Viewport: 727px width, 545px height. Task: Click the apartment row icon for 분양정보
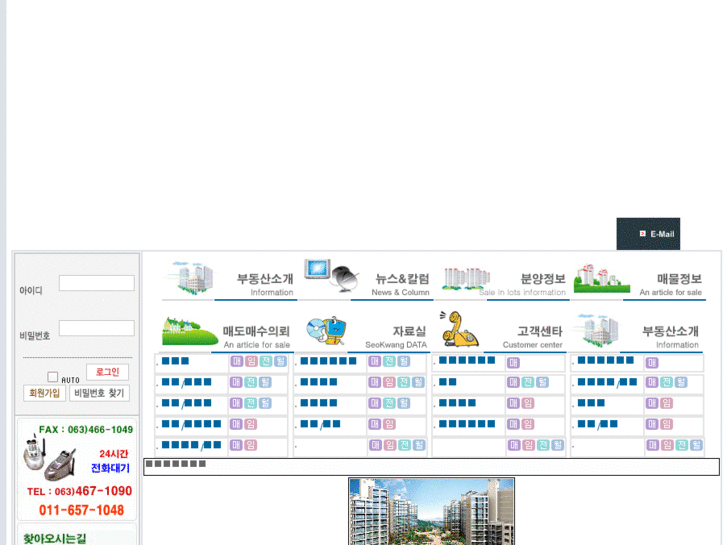[x=466, y=278]
